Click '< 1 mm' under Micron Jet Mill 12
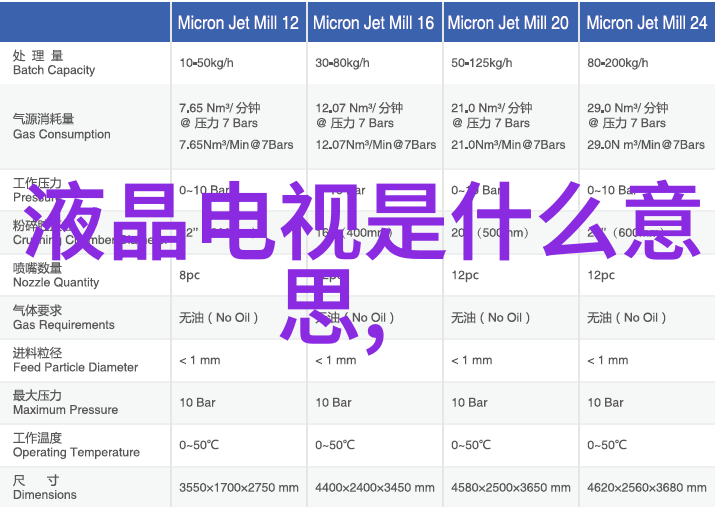Screen dimensions: 722x507 click(200, 361)
